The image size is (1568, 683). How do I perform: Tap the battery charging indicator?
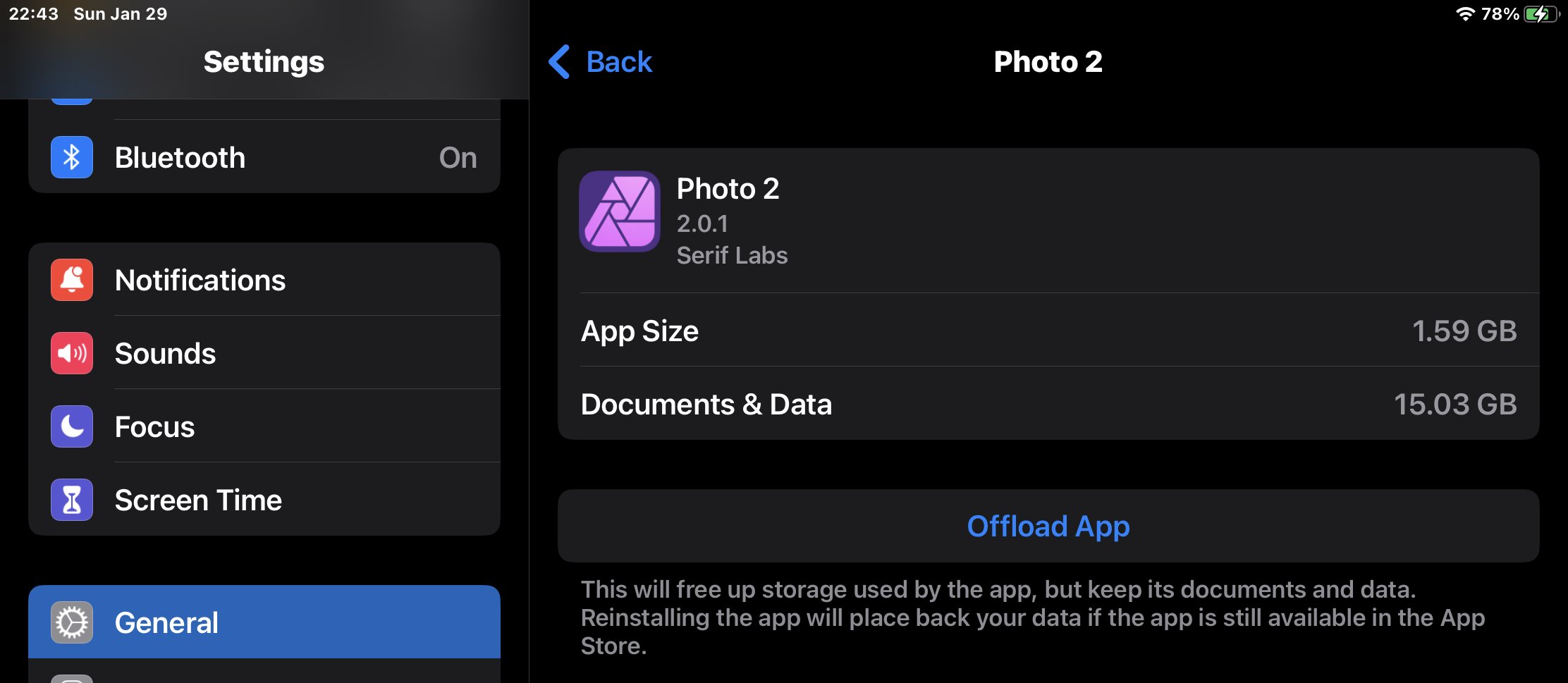(1542, 14)
